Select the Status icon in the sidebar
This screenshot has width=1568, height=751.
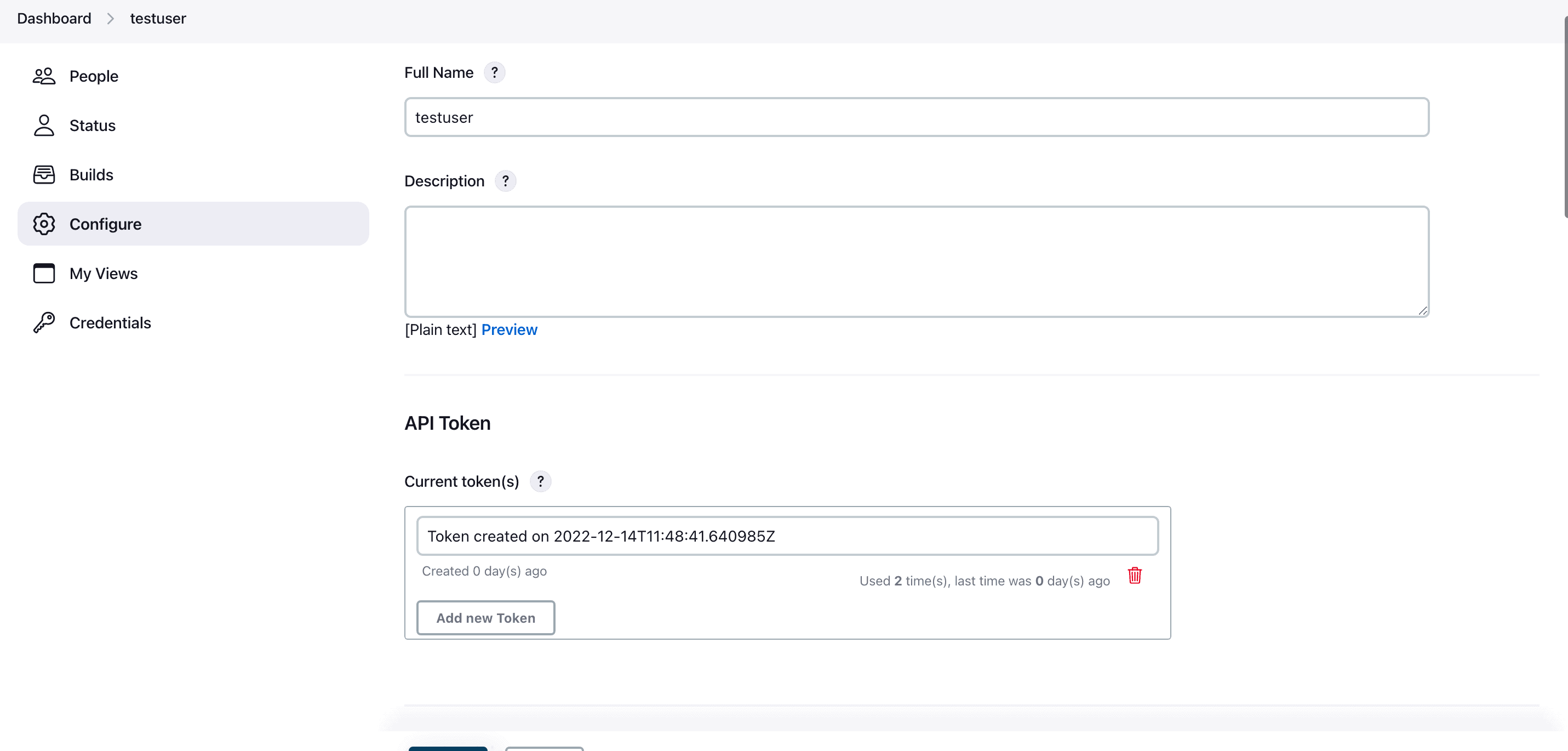pyautogui.click(x=44, y=125)
